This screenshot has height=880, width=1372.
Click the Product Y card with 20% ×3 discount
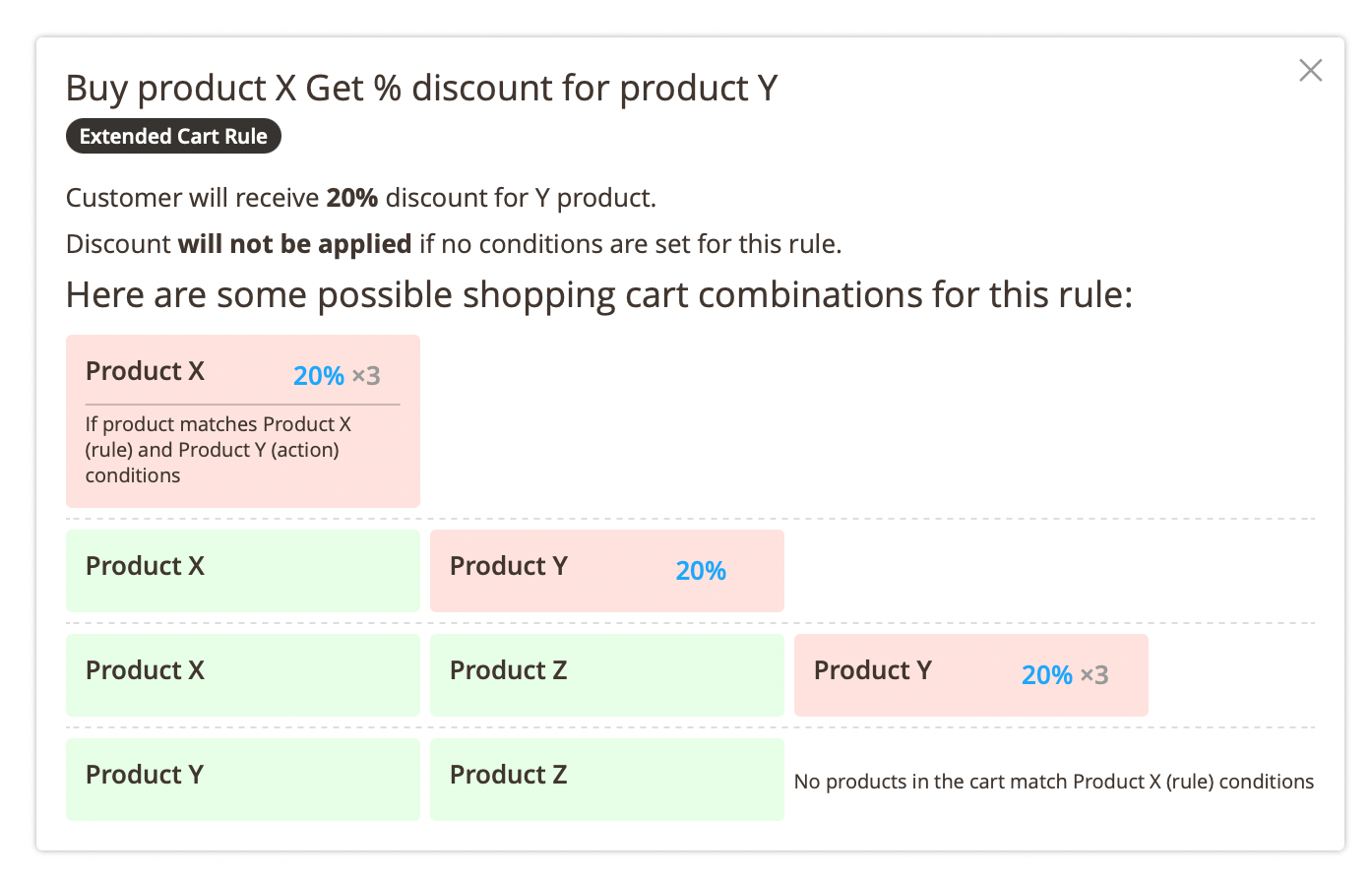tap(970, 674)
